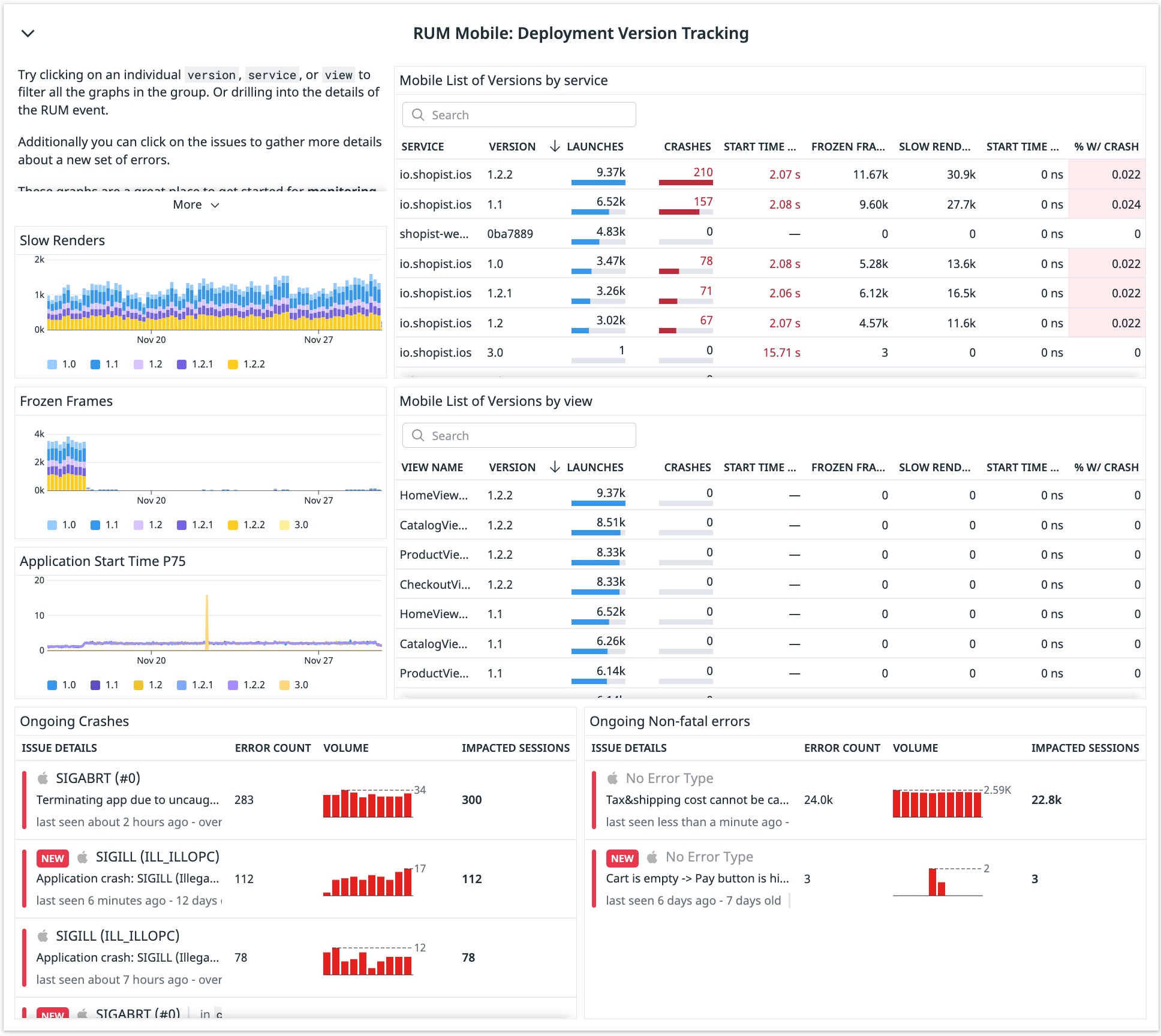Select ProductVie... 1.1 row
Image resolution: width=1161 pixels, height=1036 pixels.
coord(770,673)
